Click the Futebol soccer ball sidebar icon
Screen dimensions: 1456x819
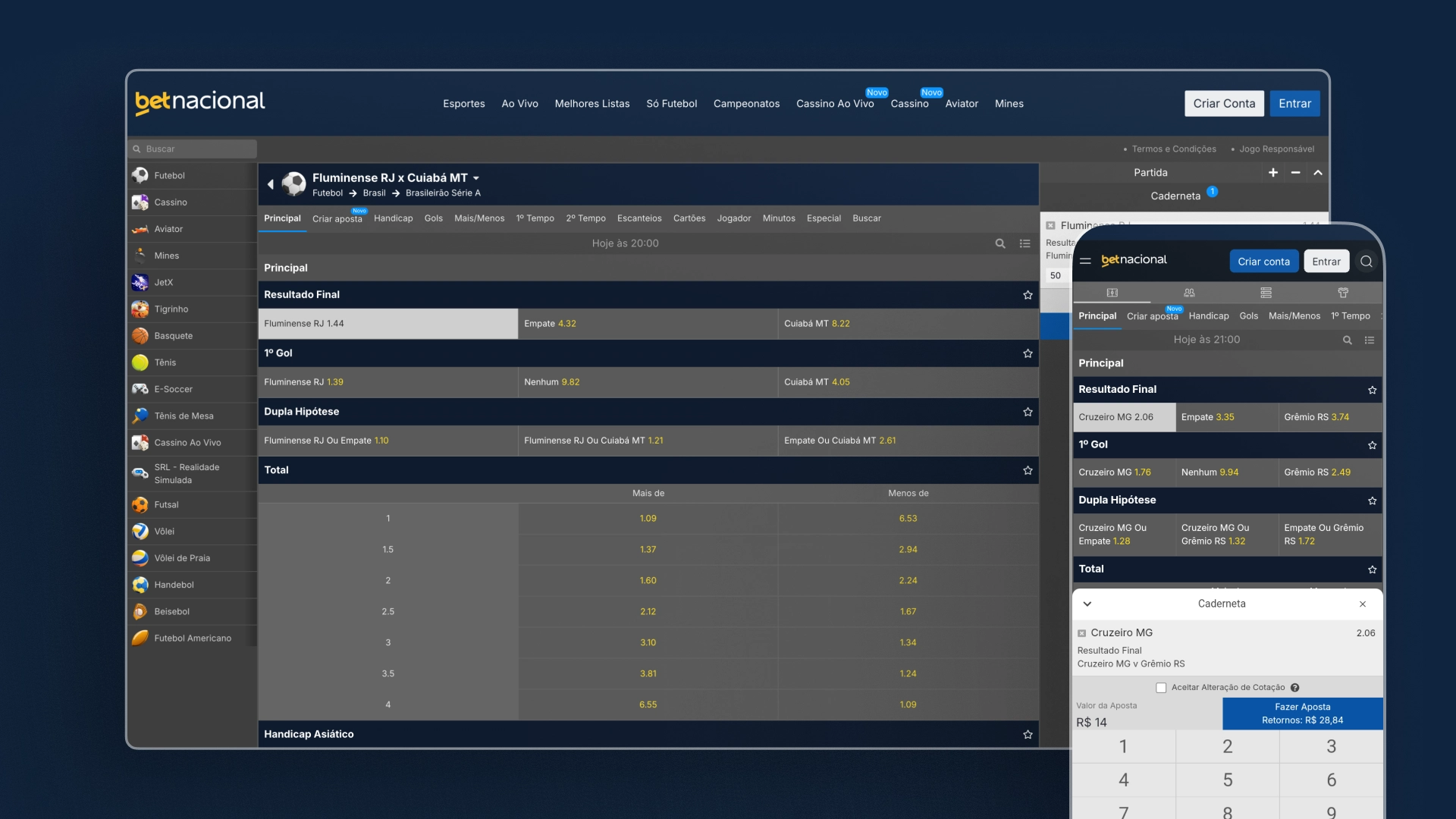coord(140,175)
